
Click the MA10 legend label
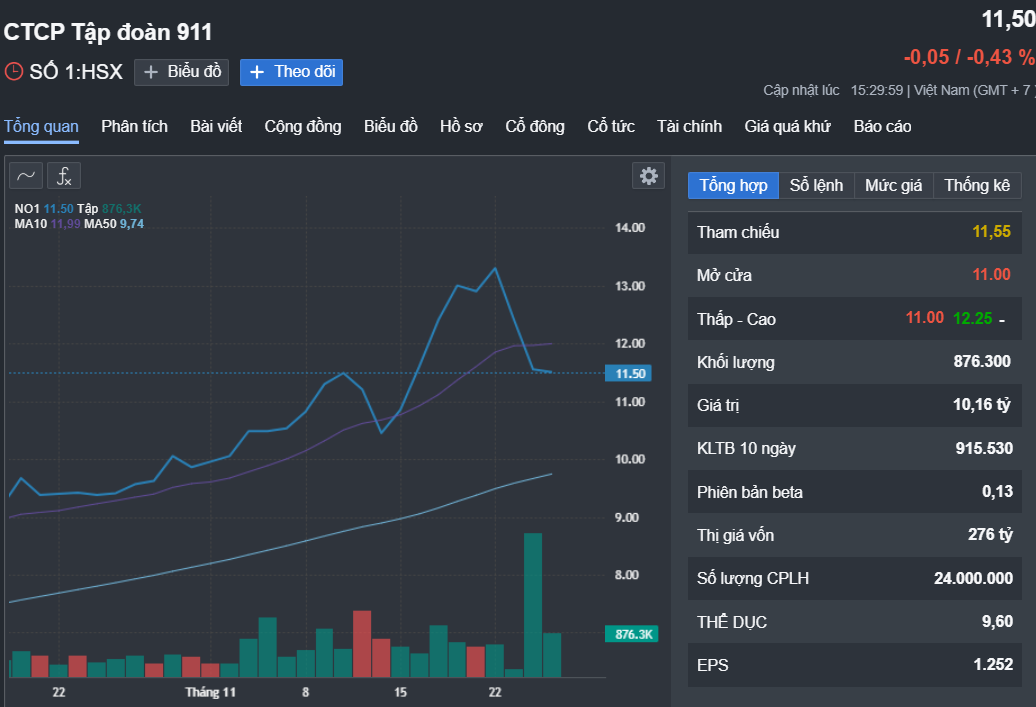click(x=30, y=224)
